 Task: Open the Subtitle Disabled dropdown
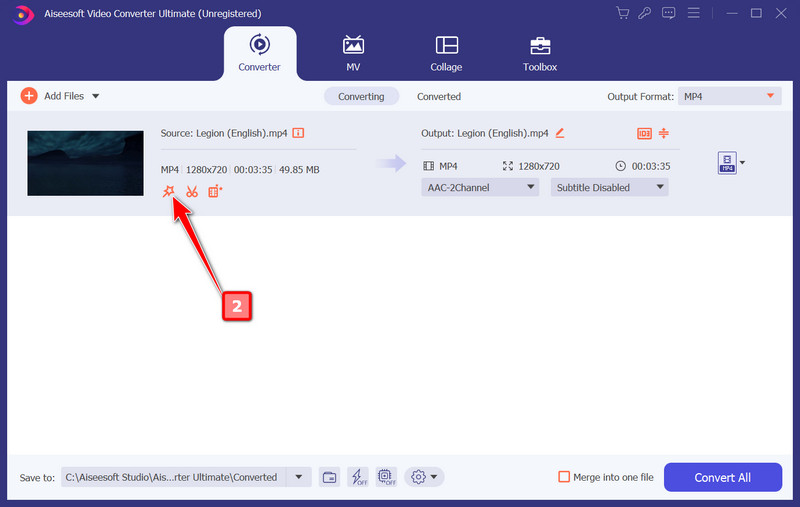pos(609,187)
